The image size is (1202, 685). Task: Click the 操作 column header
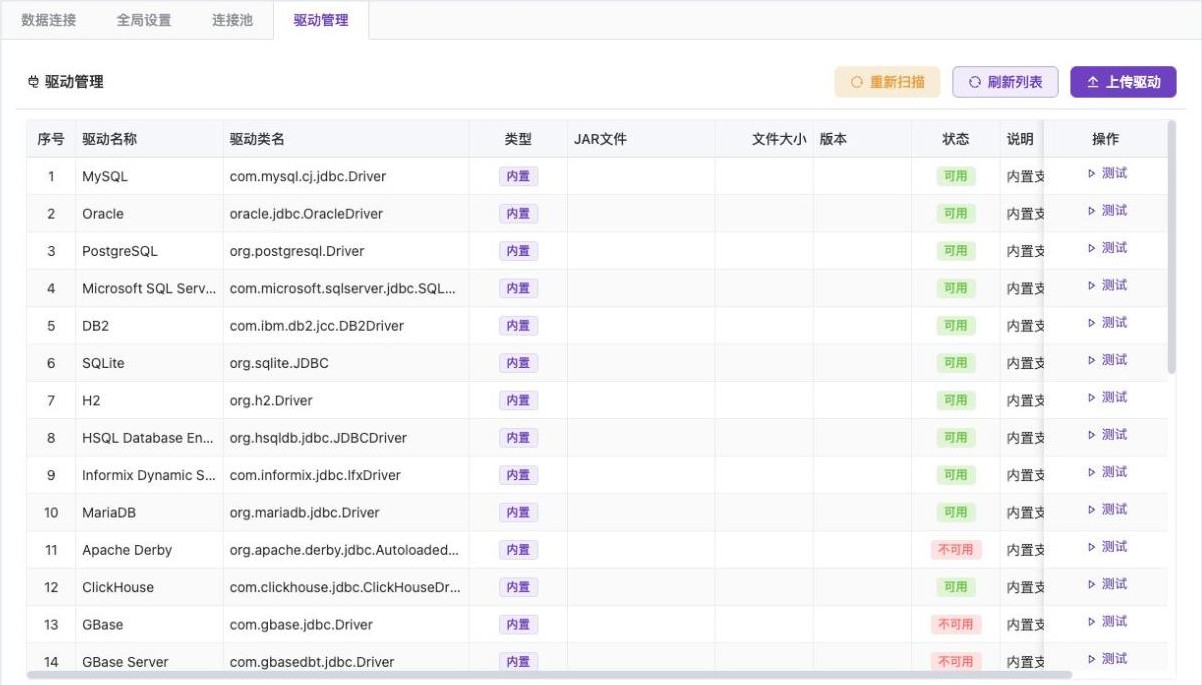click(x=1105, y=139)
